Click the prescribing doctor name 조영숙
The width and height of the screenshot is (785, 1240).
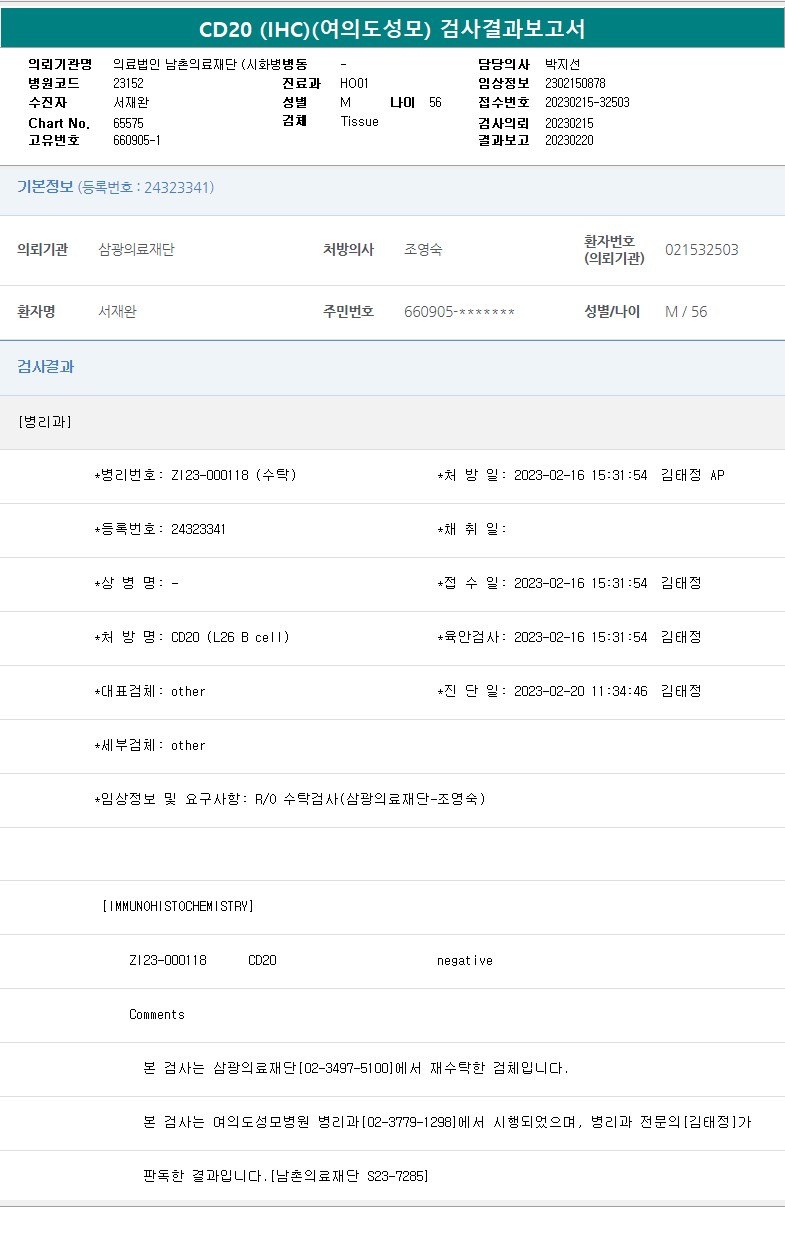pos(423,250)
